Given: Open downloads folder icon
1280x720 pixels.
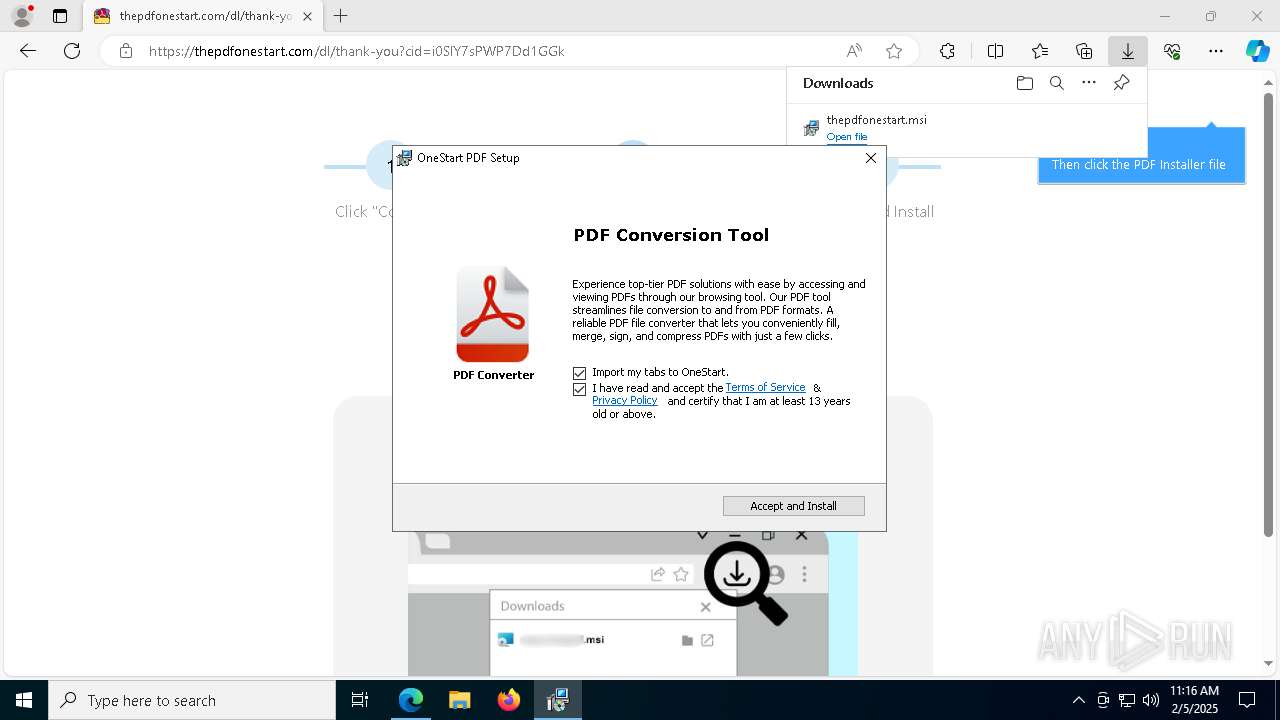Looking at the screenshot, I should pyautogui.click(x=1024, y=83).
